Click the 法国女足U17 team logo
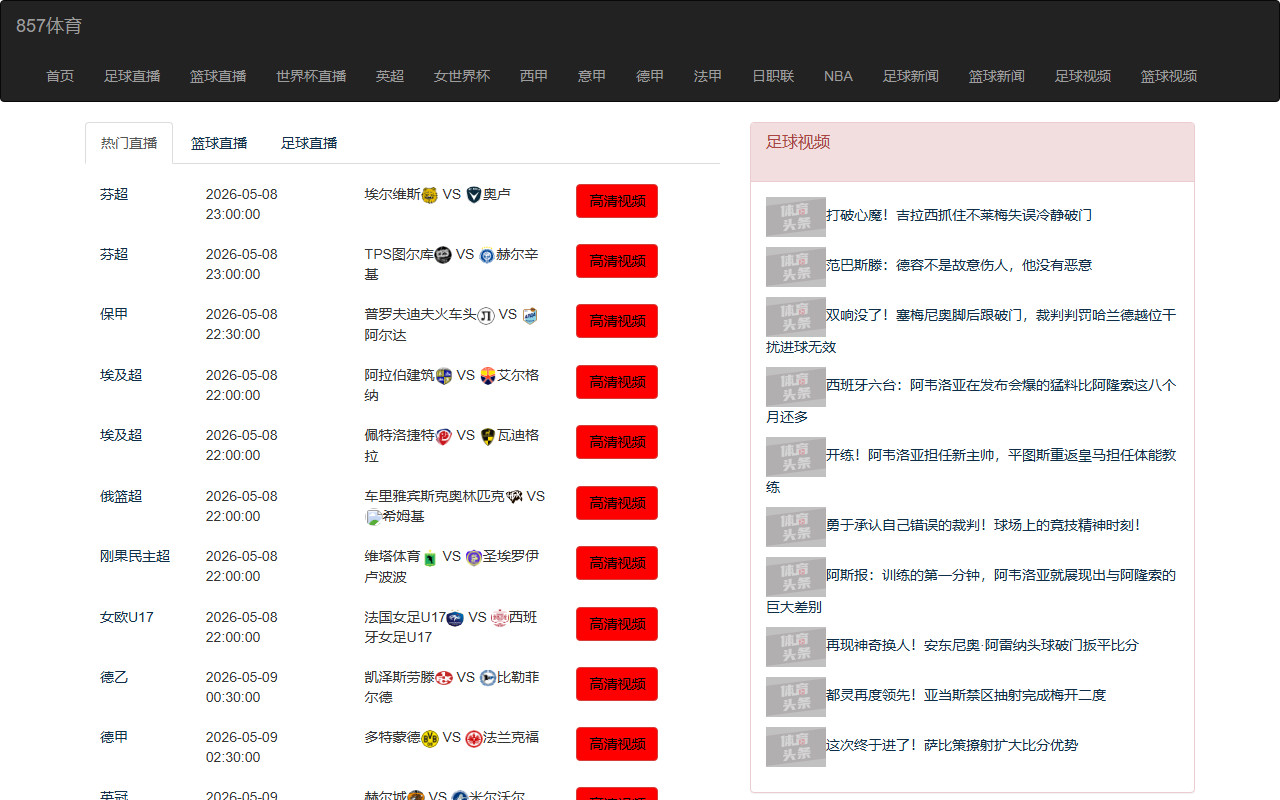1280x800 pixels. pos(455,618)
